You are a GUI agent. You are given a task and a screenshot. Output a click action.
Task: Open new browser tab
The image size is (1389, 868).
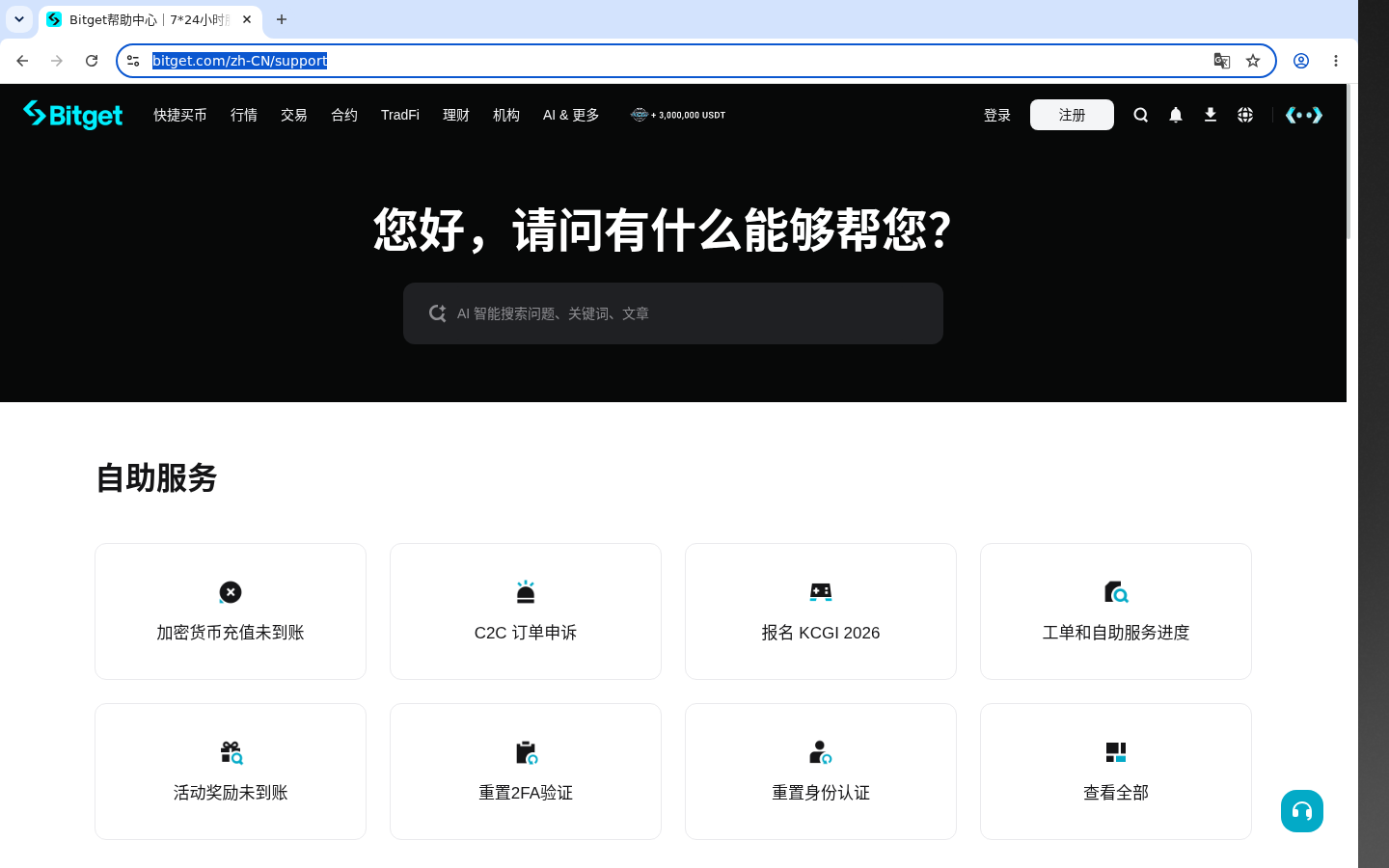[282, 19]
